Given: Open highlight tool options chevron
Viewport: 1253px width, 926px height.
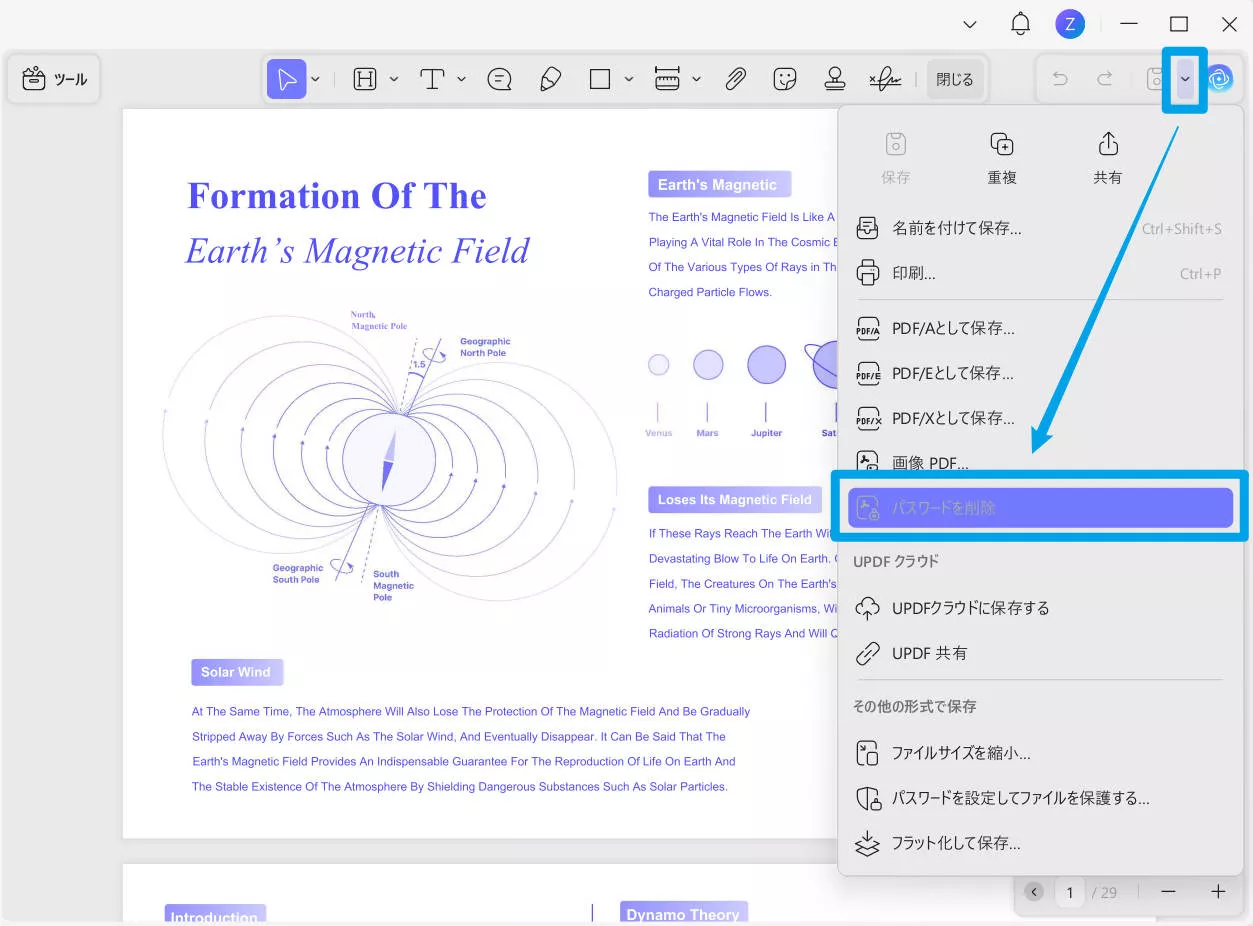Looking at the screenshot, I should pyautogui.click(x=393, y=79).
